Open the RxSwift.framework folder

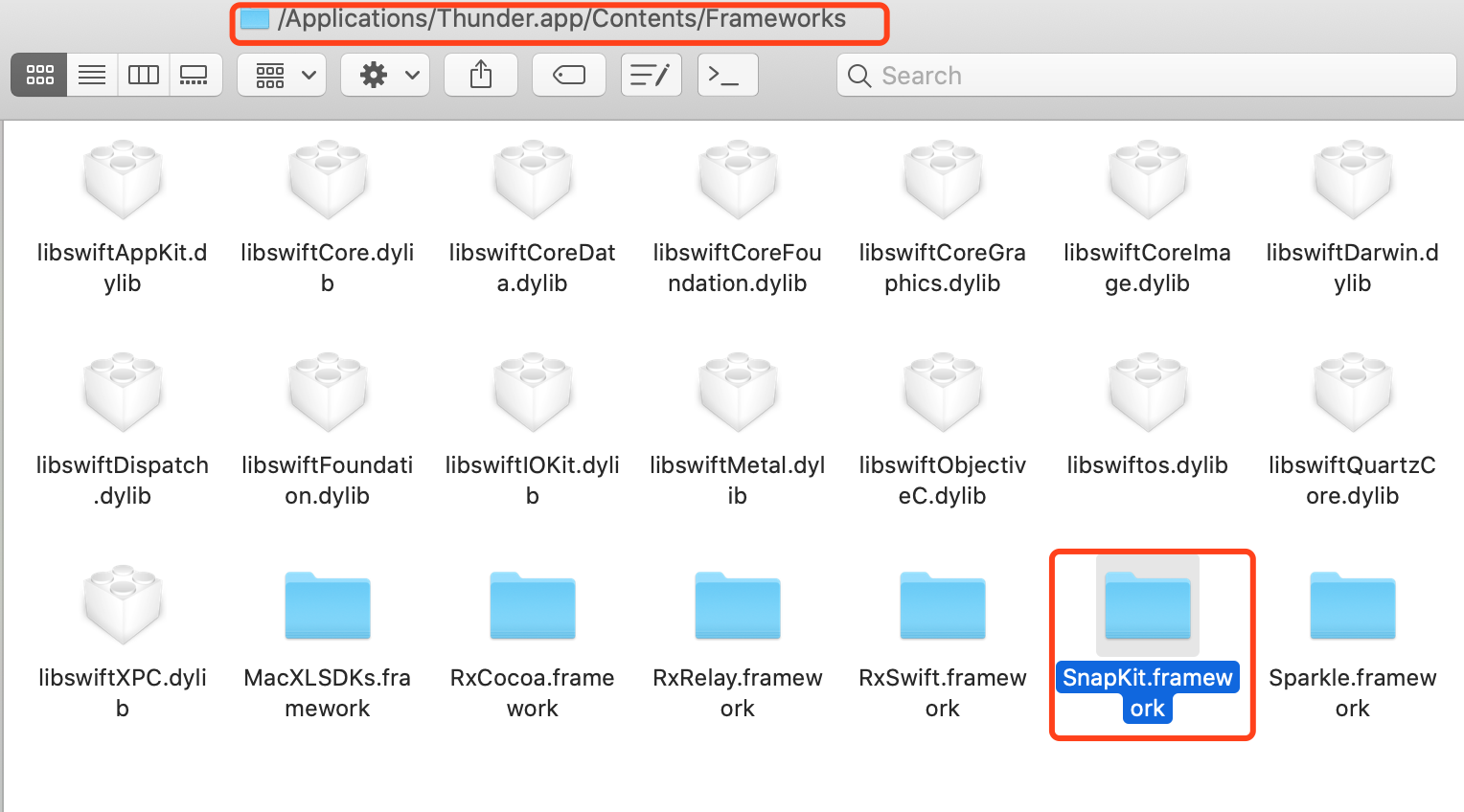tap(942, 606)
